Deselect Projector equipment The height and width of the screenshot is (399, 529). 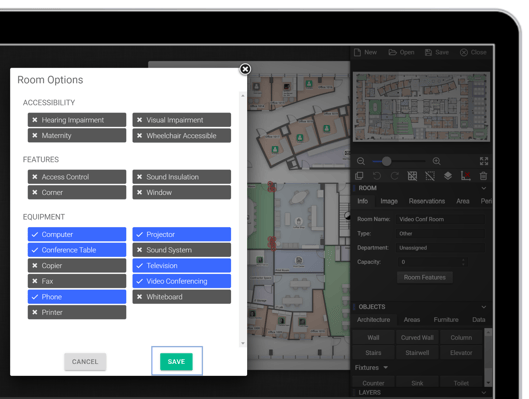click(182, 234)
